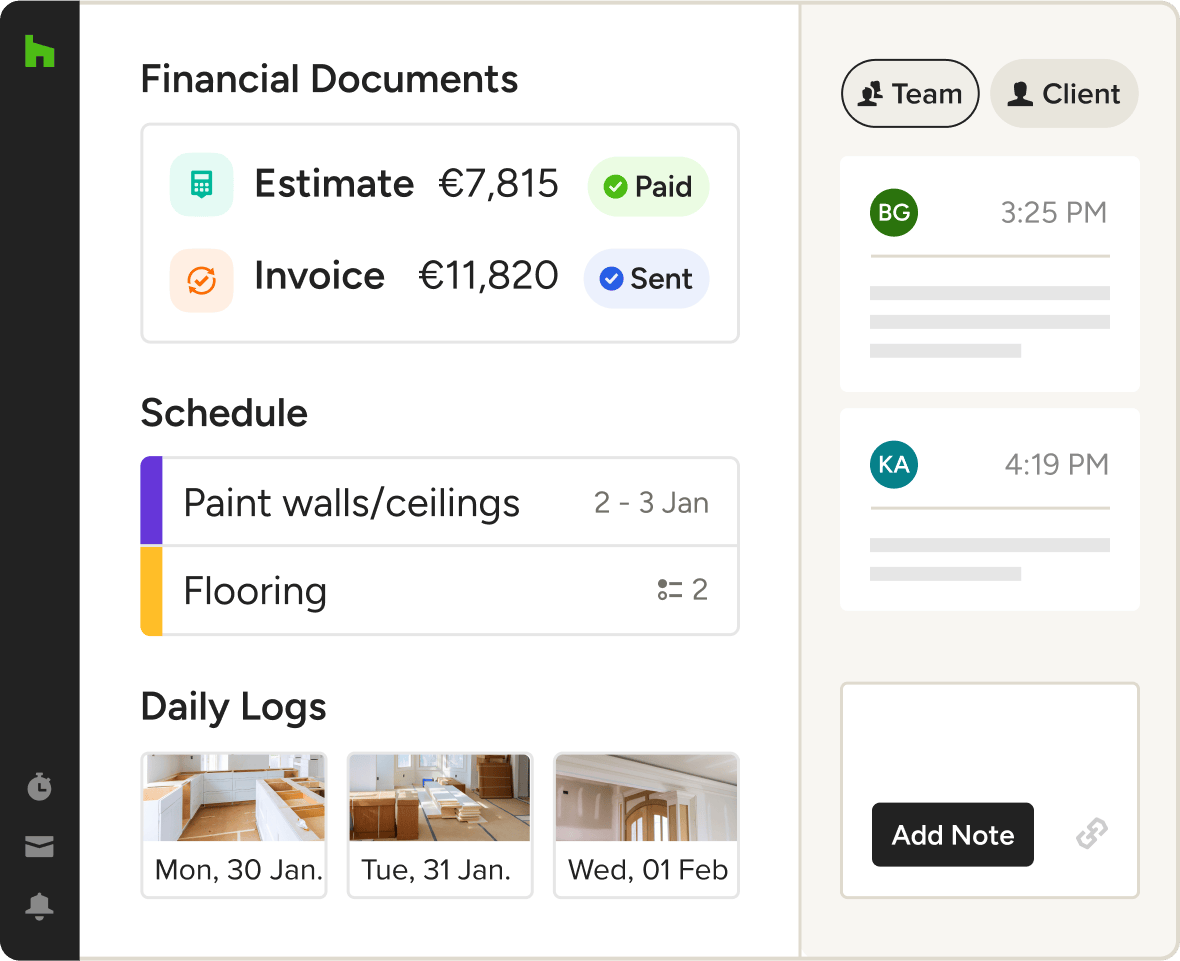The width and height of the screenshot is (1180, 961).
Task: Click the BG avatar on 3:25 PM note
Action: (893, 212)
